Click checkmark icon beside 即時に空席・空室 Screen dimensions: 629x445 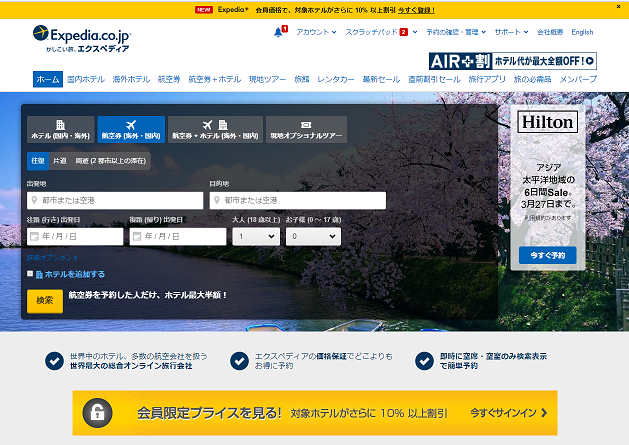(424, 361)
